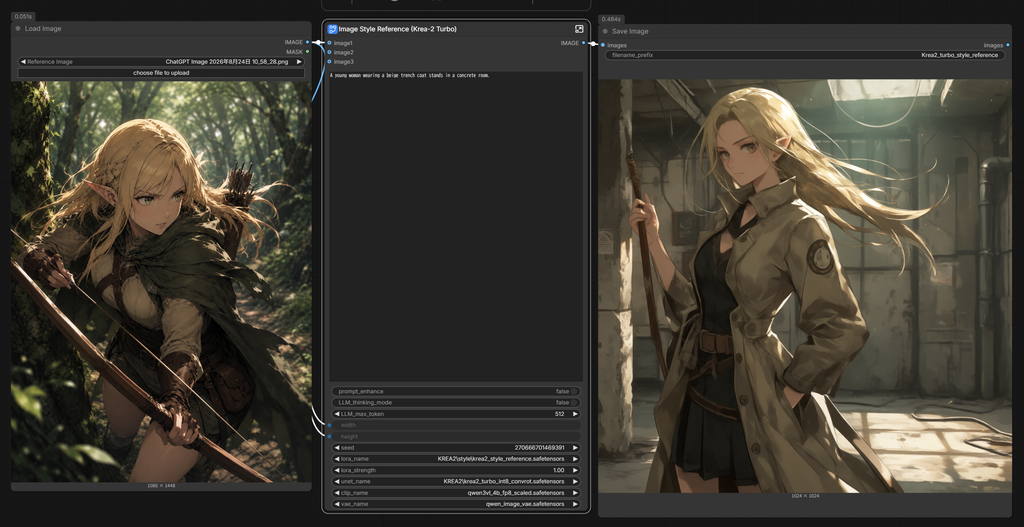Switch to next unet_name option
1024x527 pixels.
(575, 481)
